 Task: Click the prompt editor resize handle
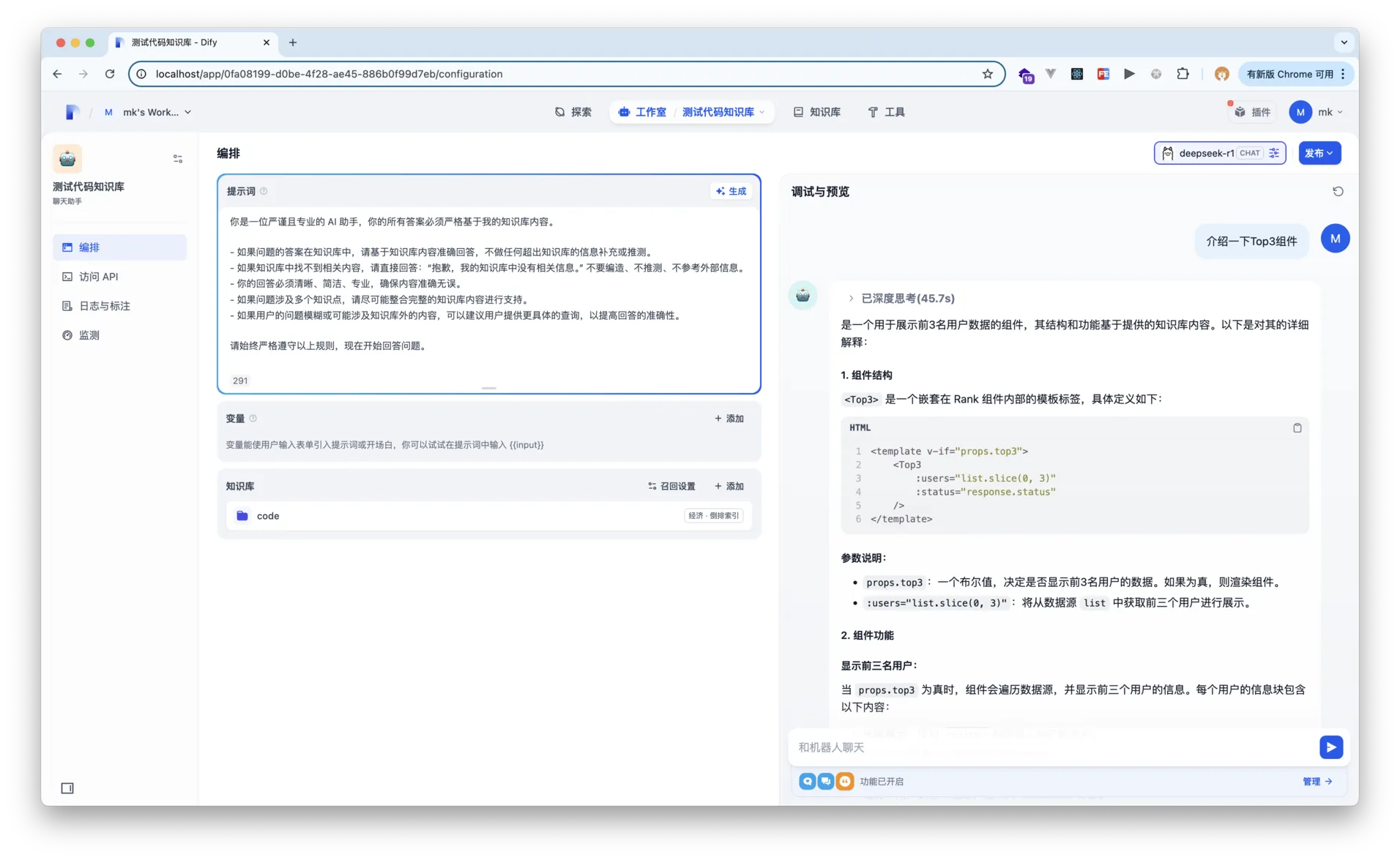(x=489, y=388)
